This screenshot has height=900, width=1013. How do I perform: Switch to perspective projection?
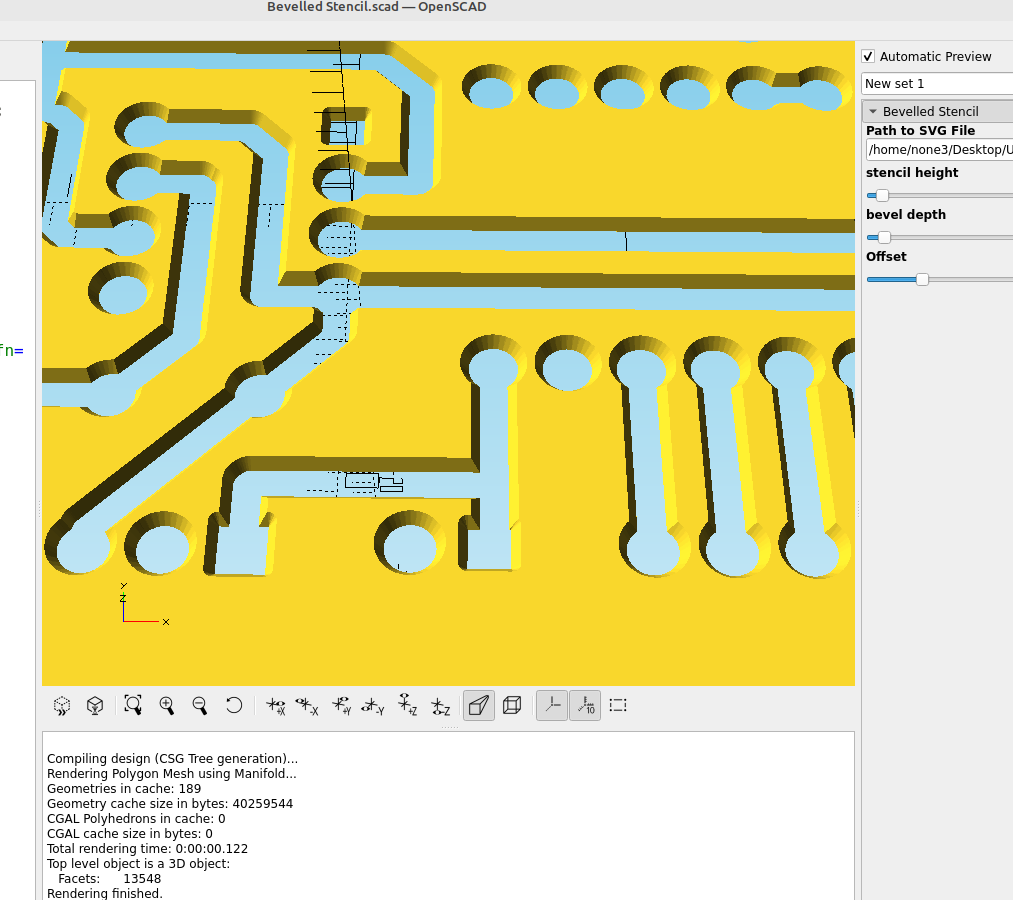[x=478, y=705]
